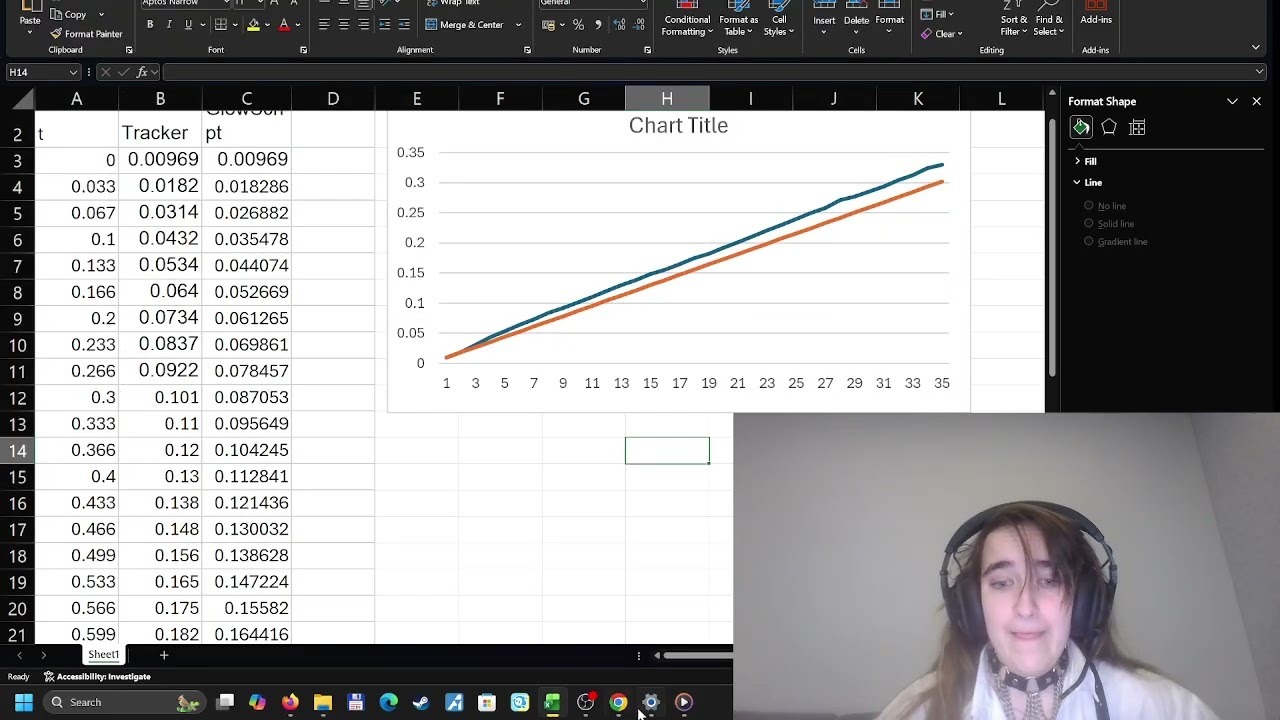Open Effects tab in Format Shape
Viewport: 1280px width, 720px height.
pos(1109,127)
